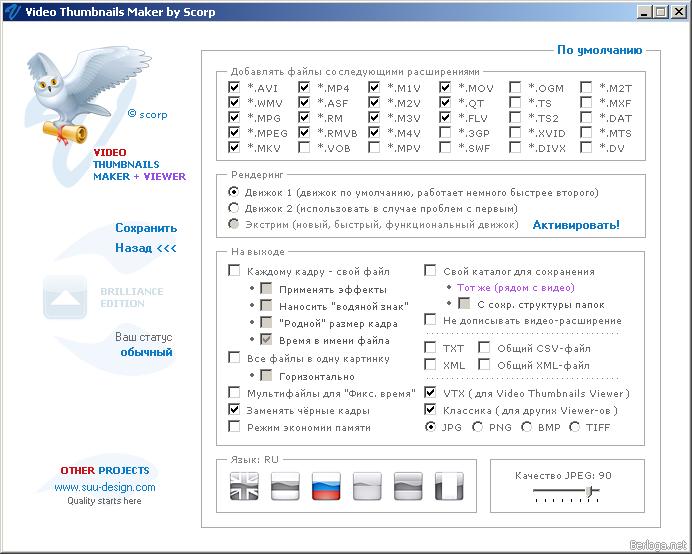Click the Тот же (рядом с видео) link
The height and width of the screenshot is (554, 692).
pos(515,288)
